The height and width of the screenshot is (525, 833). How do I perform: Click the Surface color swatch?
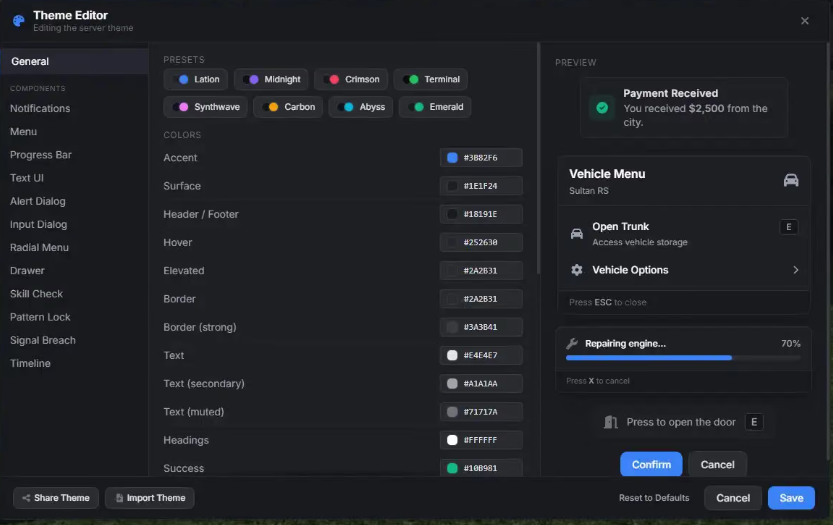452,186
